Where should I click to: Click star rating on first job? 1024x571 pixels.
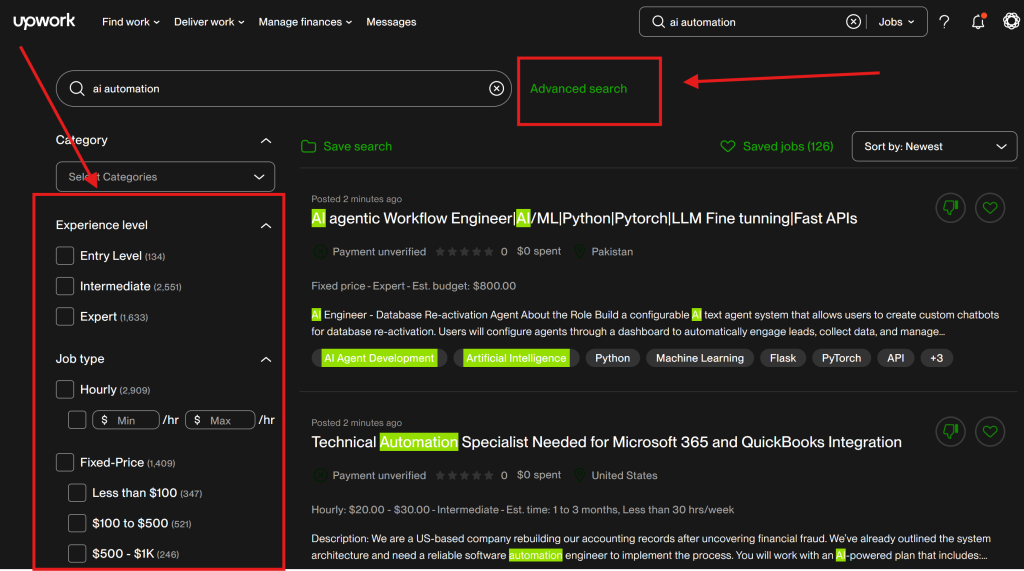[x=464, y=252]
